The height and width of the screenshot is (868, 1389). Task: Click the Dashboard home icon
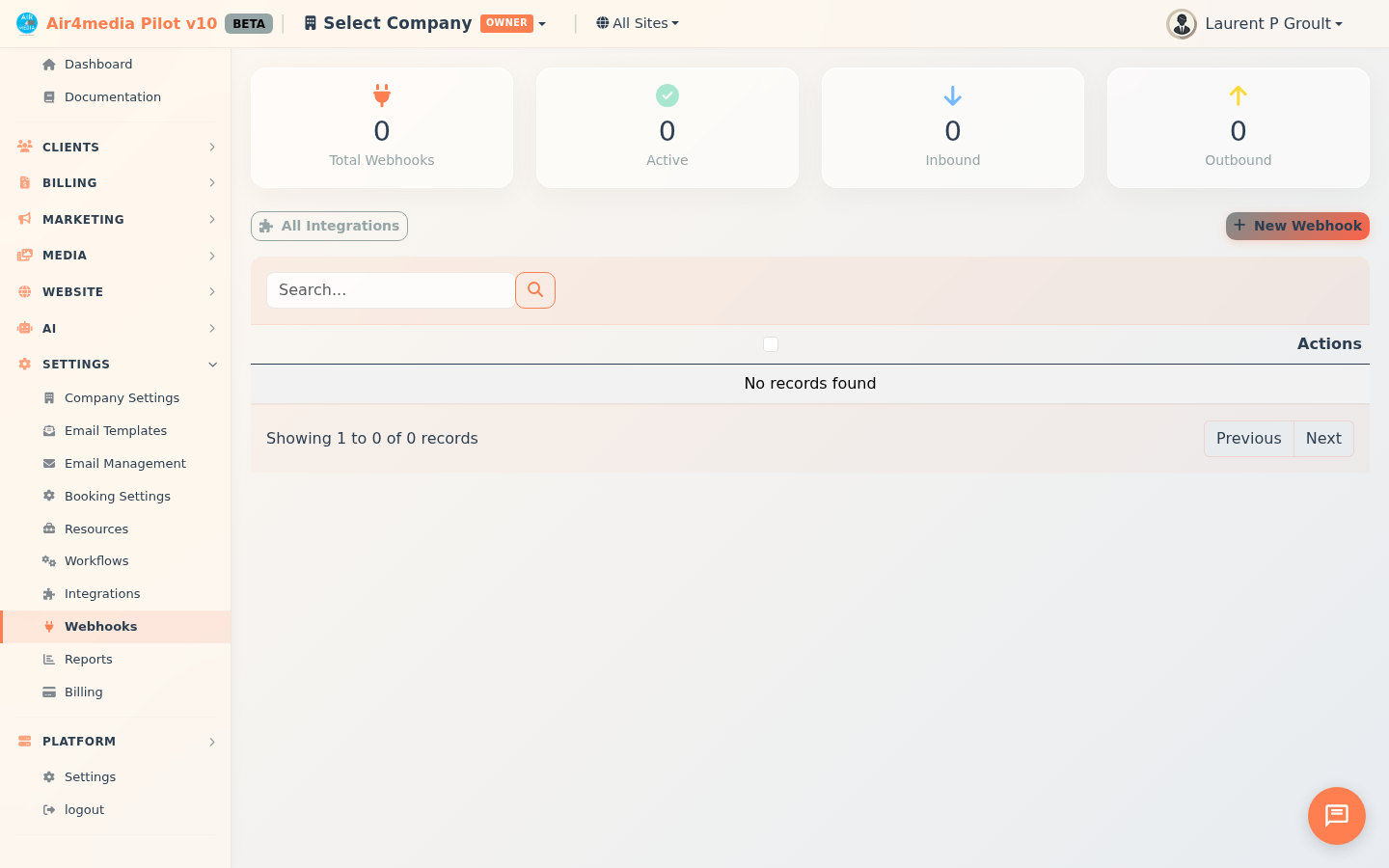48,64
